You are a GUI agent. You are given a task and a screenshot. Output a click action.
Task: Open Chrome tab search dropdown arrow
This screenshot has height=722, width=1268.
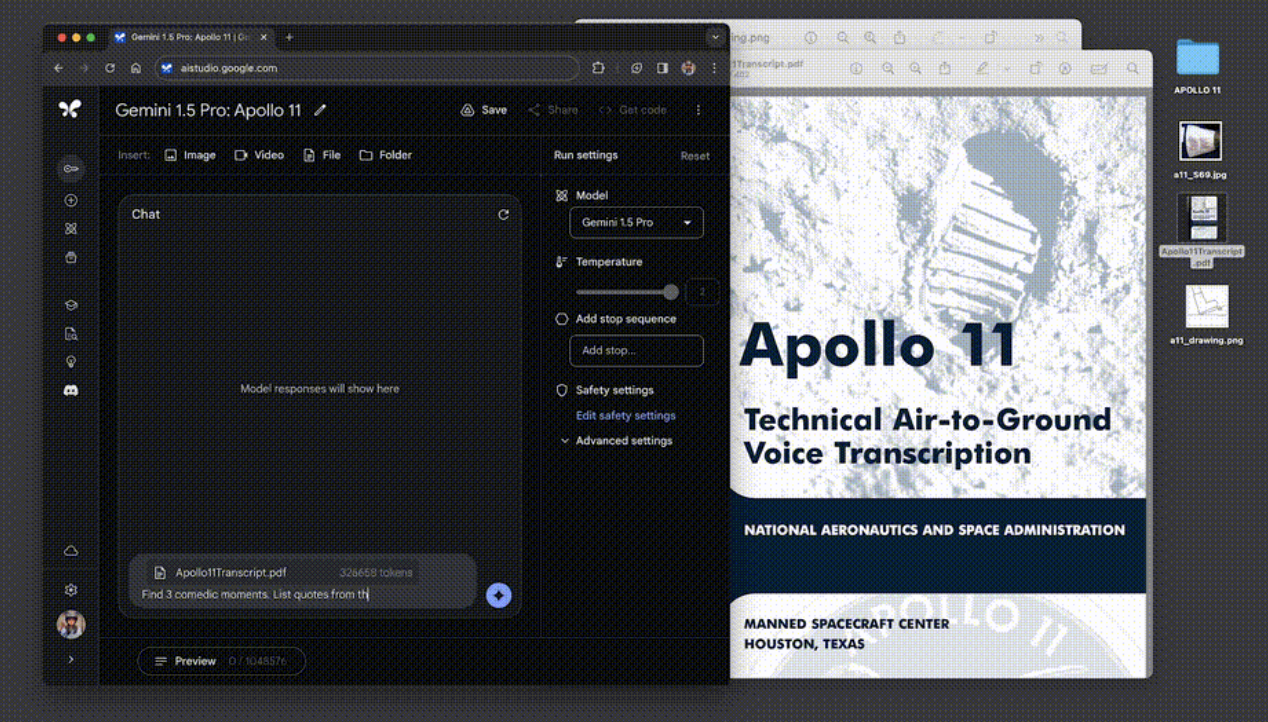click(x=715, y=37)
